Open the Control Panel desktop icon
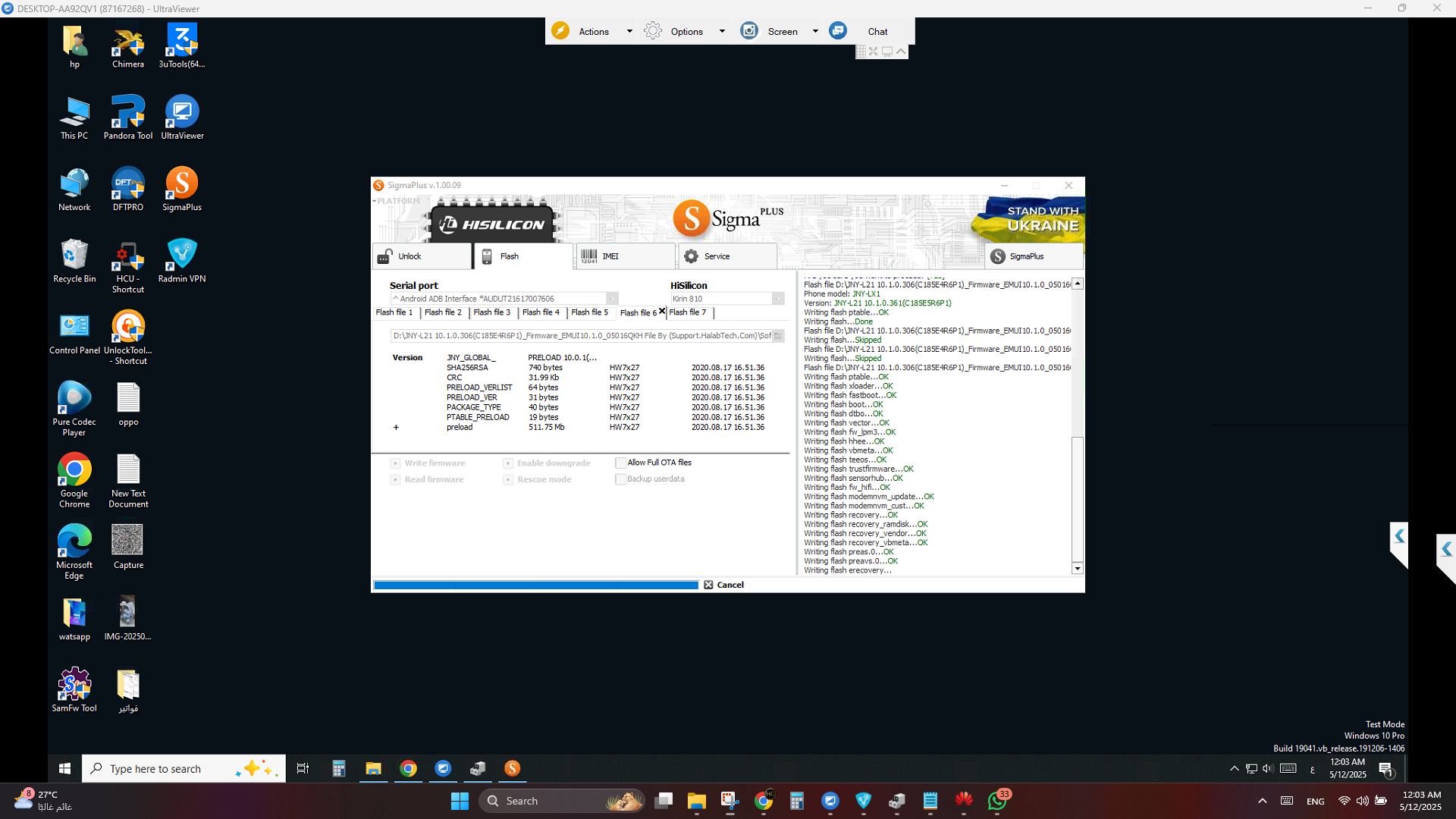 (74, 332)
